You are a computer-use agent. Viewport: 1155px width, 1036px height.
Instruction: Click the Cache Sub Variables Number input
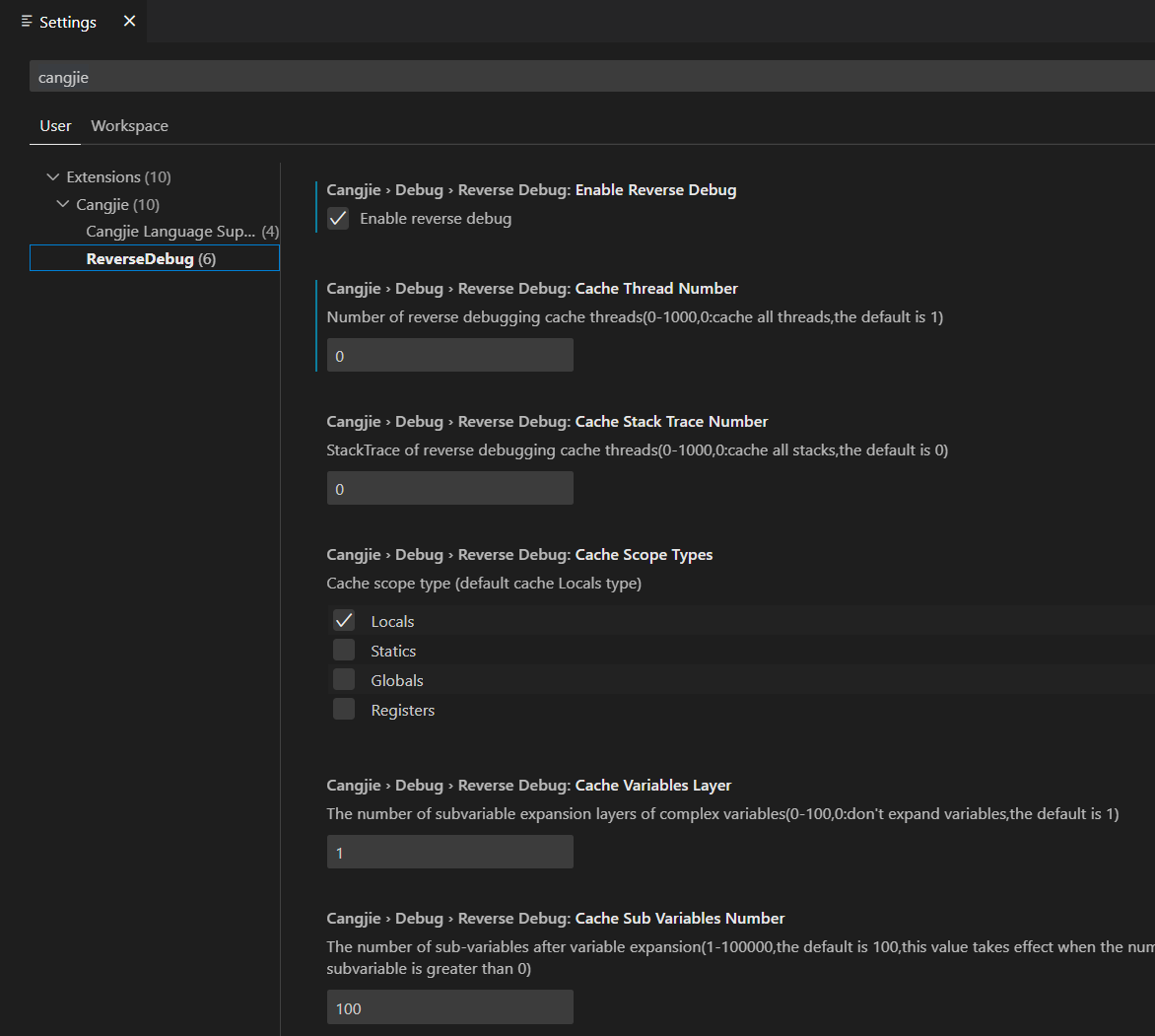[449, 1008]
